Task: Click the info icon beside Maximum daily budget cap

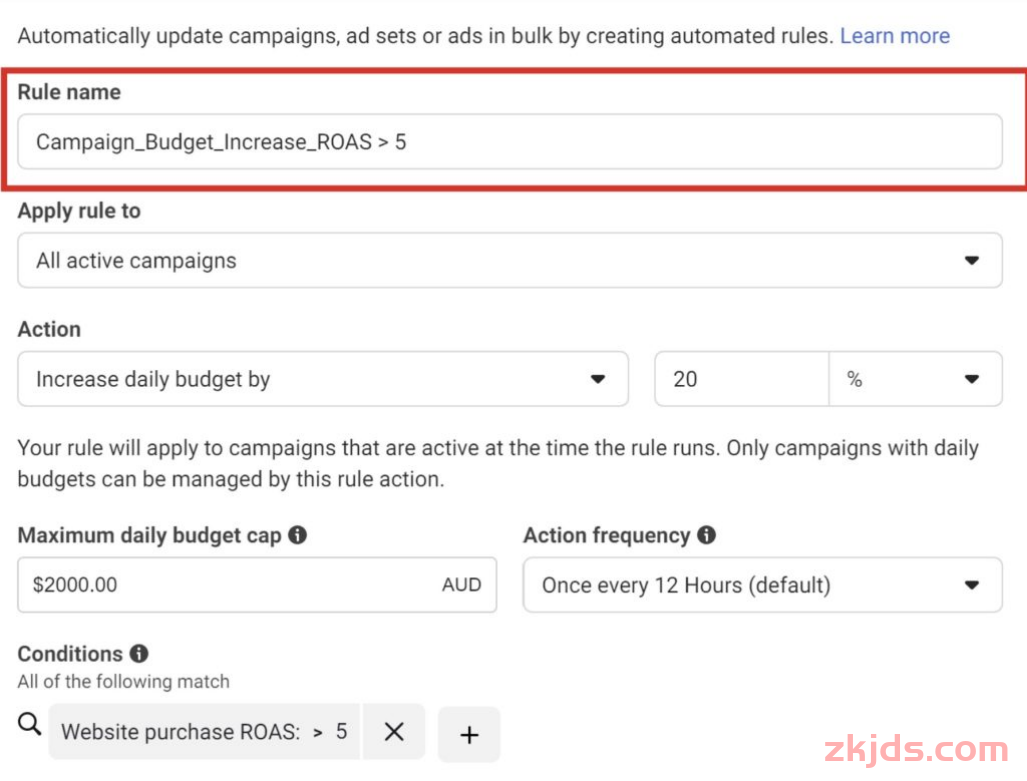Action: tap(297, 535)
